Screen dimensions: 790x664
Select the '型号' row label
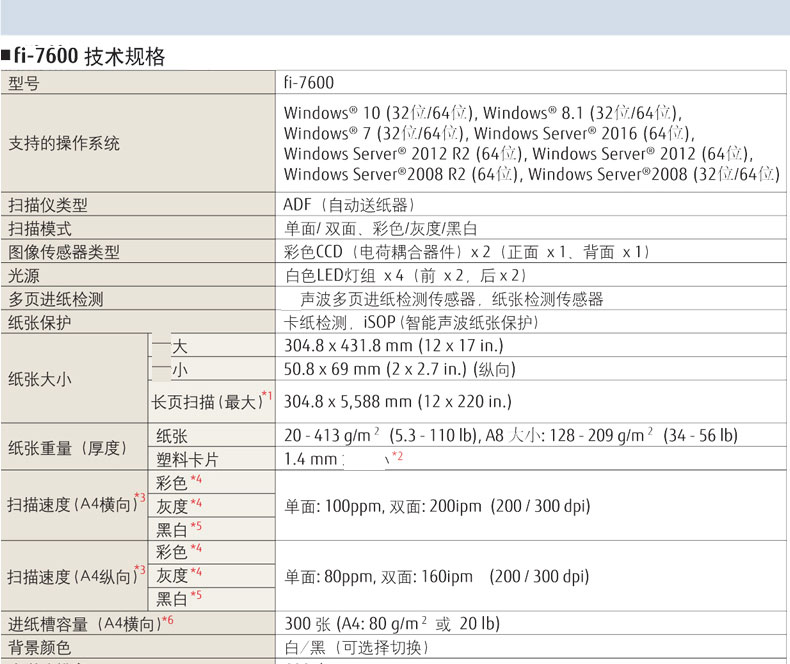tap(24, 83)
